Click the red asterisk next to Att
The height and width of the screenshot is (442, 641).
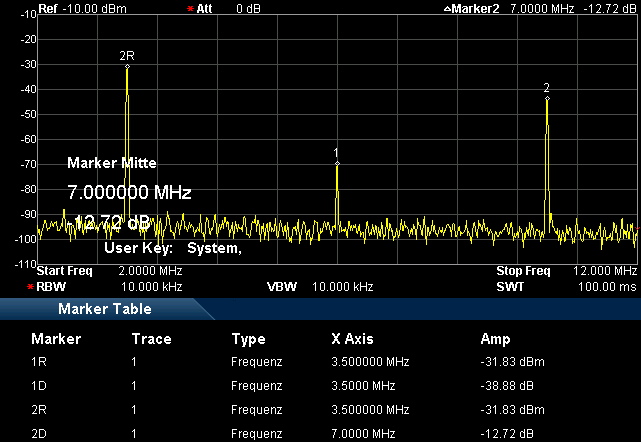coord(190,8)
